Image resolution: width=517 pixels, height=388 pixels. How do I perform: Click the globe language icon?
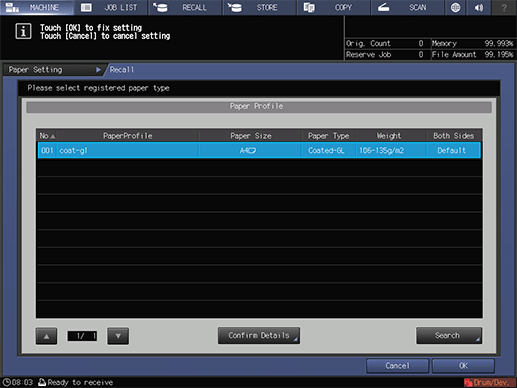pos(456,7)
